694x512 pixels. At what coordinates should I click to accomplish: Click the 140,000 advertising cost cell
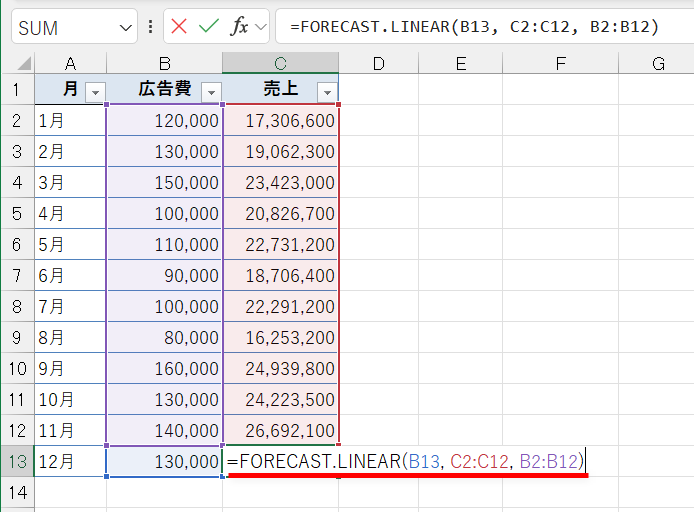pos(165,430)
